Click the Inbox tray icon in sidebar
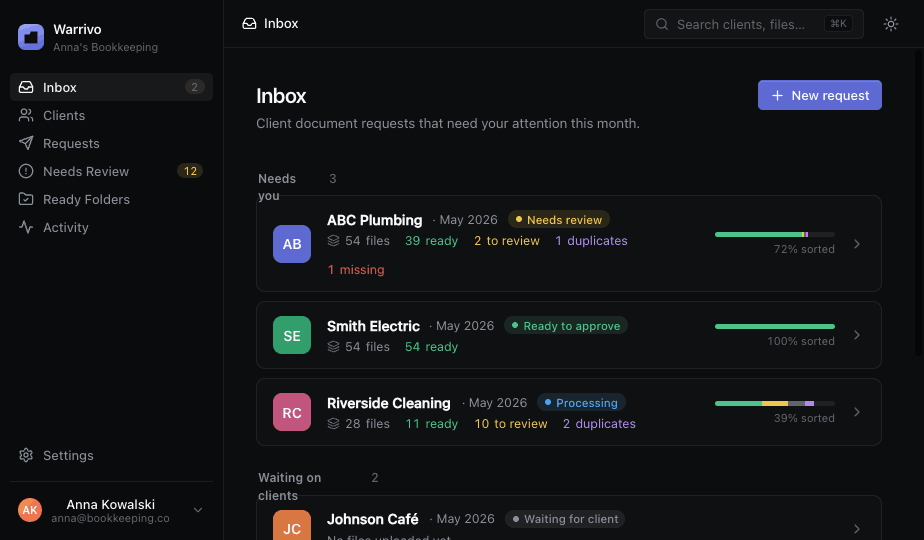 click(x=26, y=87)
